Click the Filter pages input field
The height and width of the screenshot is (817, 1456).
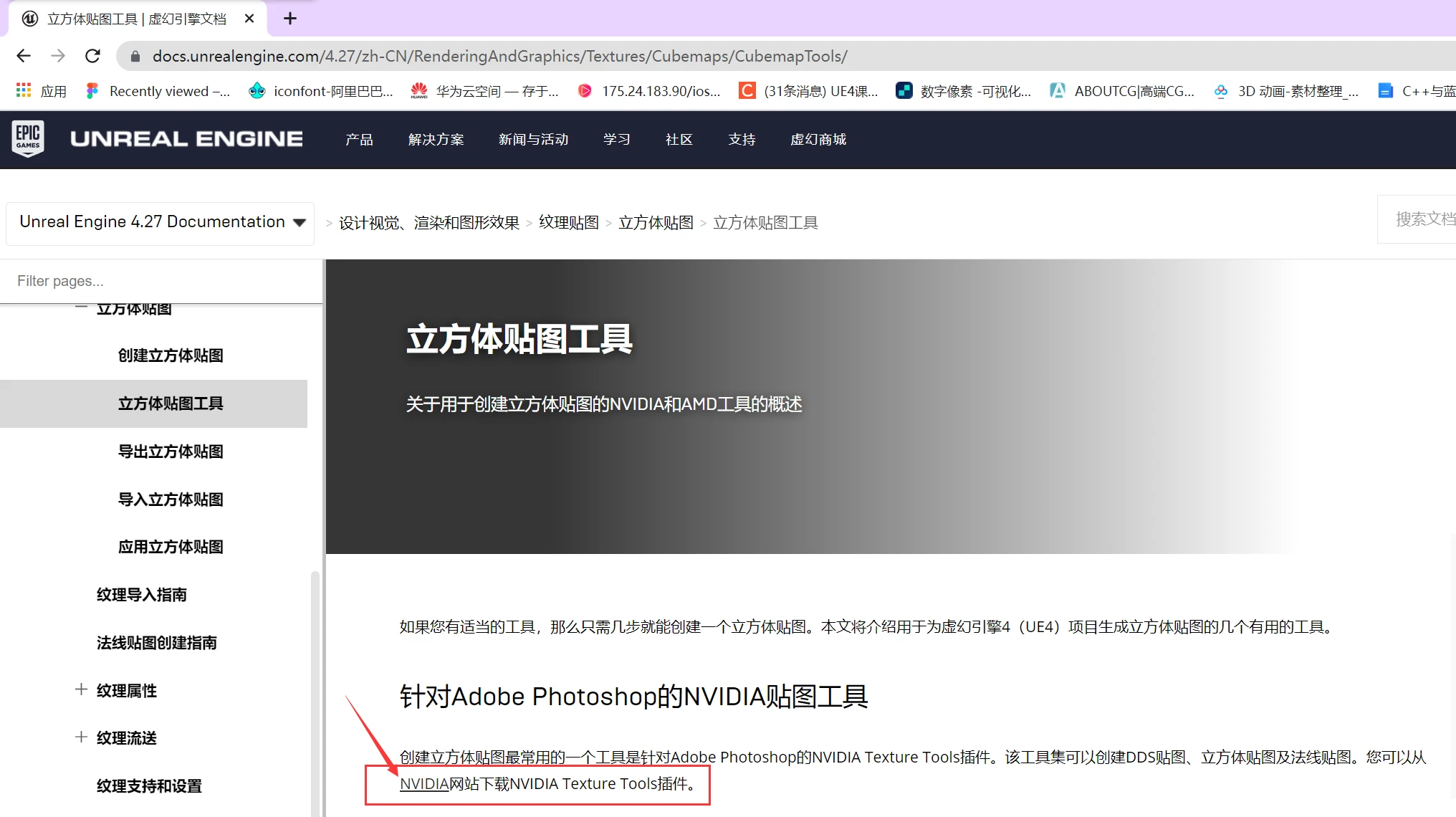161,281
